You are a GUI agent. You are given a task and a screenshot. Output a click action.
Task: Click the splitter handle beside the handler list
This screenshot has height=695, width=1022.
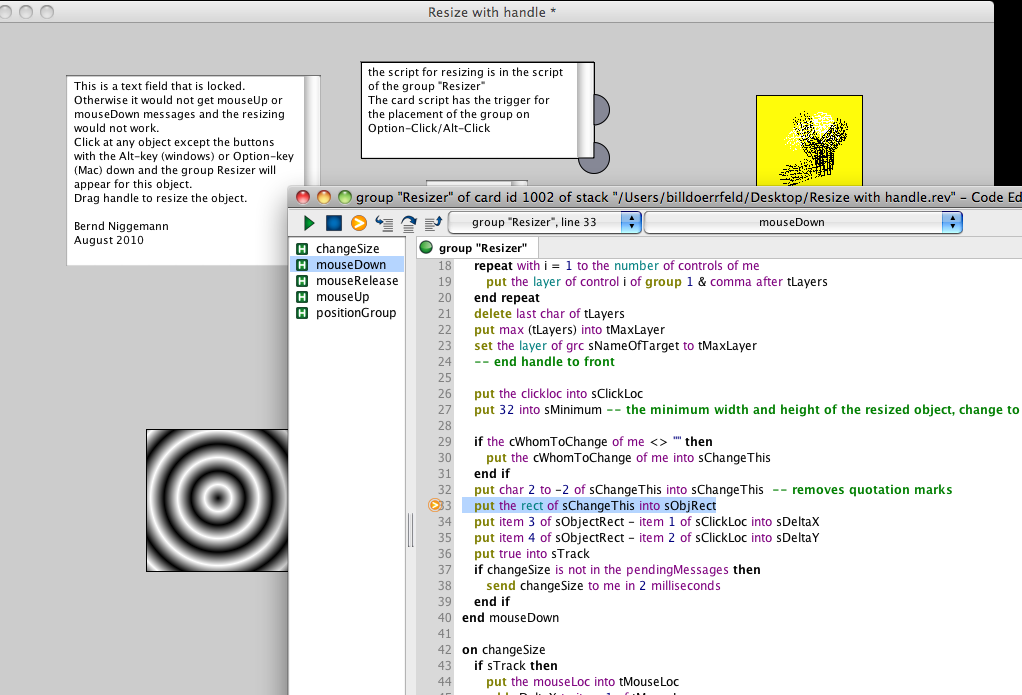click(x=410, y=530)
